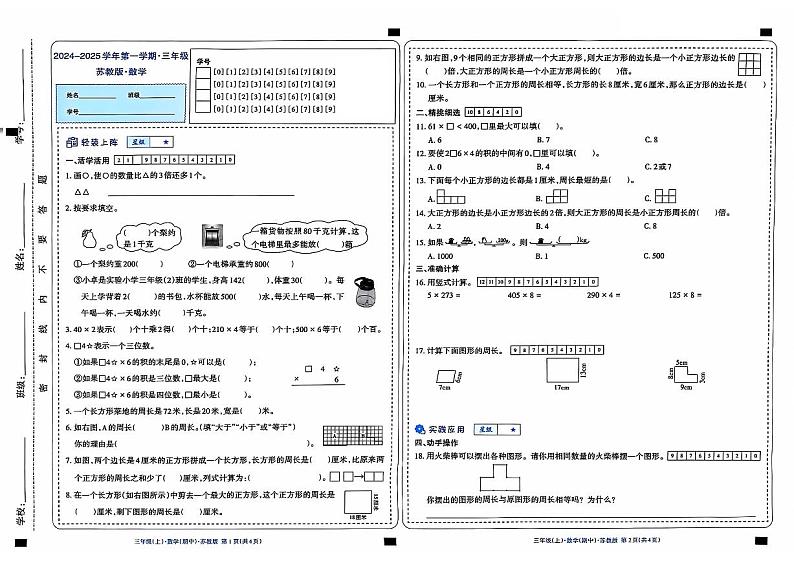Click the 学号 label above the digit bubbles
The width and height of the screenshot is (794, 561).
203,61
